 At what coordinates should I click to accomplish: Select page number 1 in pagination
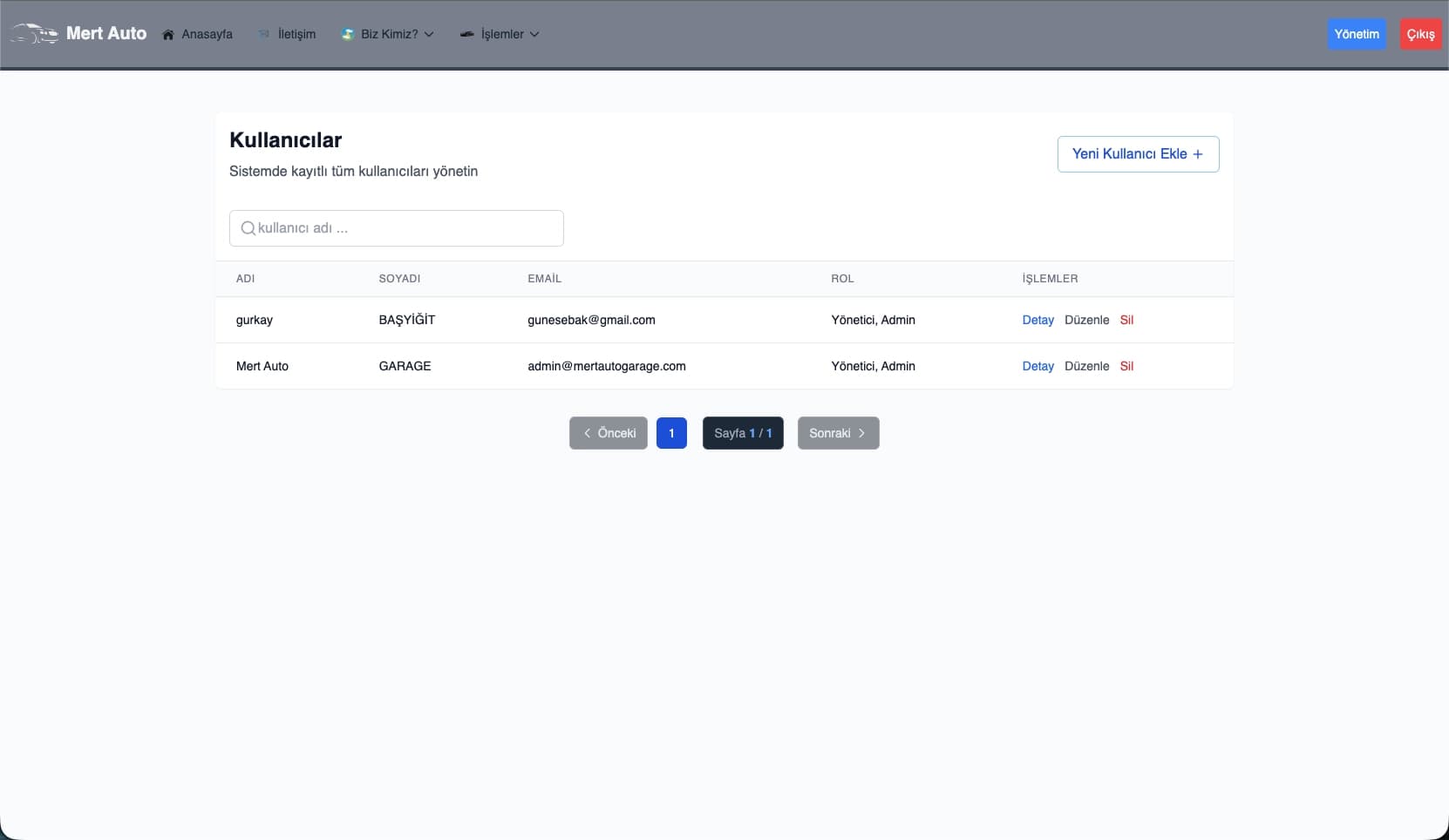point(671,433)
